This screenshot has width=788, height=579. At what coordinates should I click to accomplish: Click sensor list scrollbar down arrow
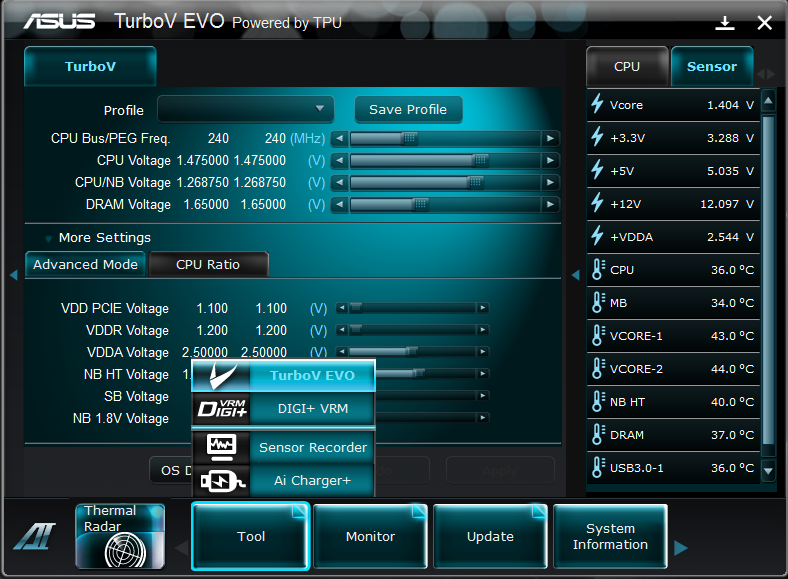pos(768,471)
